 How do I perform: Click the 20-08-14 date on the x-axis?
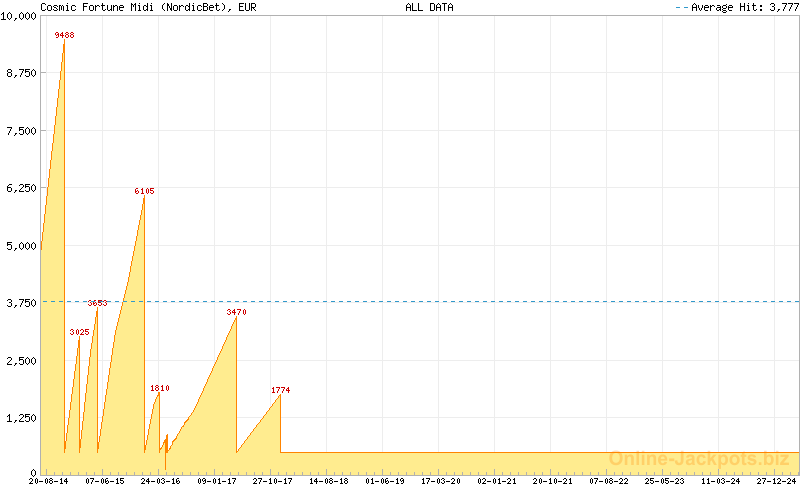pos(49,481)
